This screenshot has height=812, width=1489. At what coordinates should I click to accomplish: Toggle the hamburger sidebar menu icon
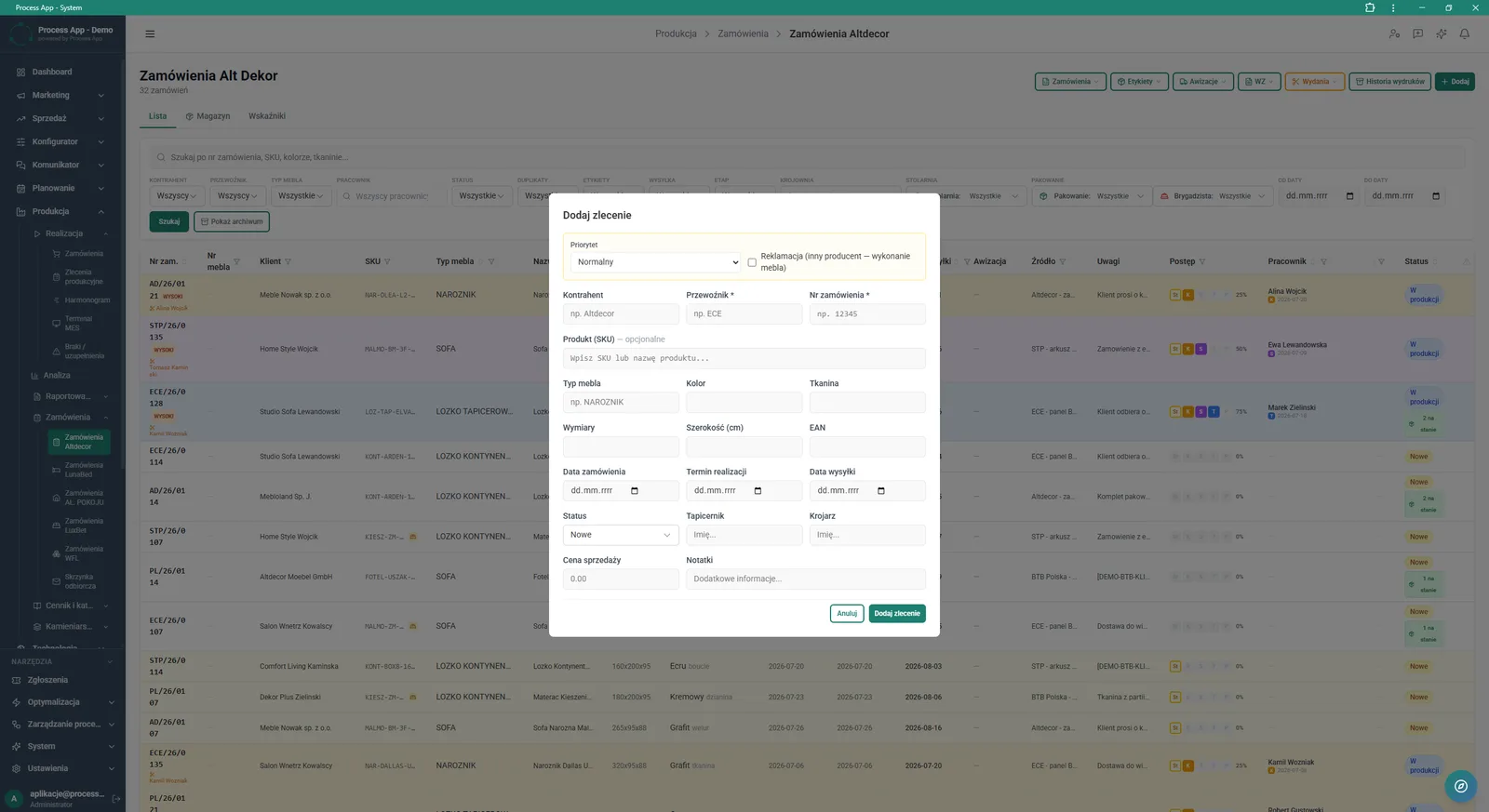[x=150, y=33]
